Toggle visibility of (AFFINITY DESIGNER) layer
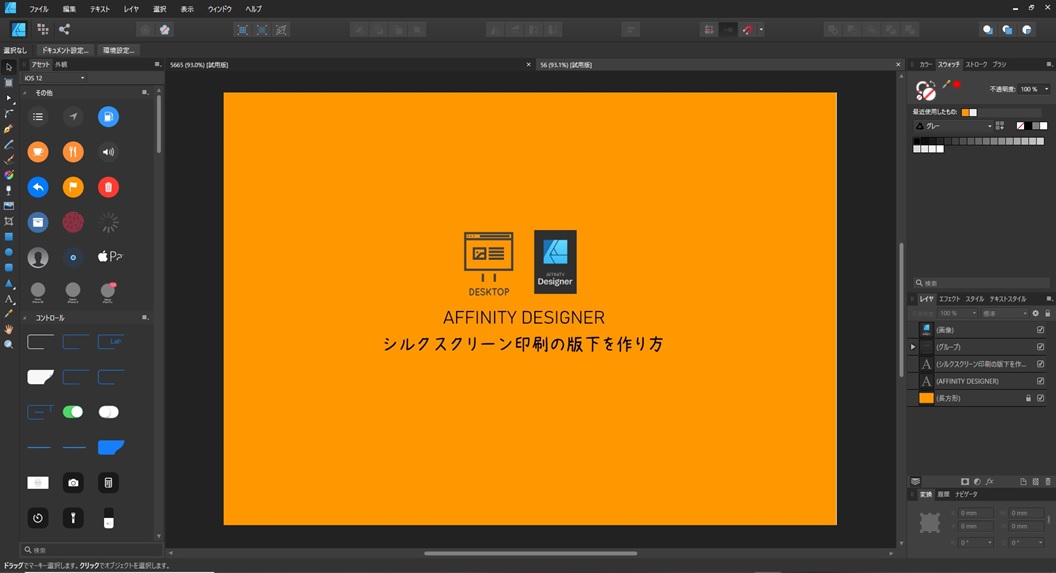Screen dimensions: 1056x573 coord(1041,381)
